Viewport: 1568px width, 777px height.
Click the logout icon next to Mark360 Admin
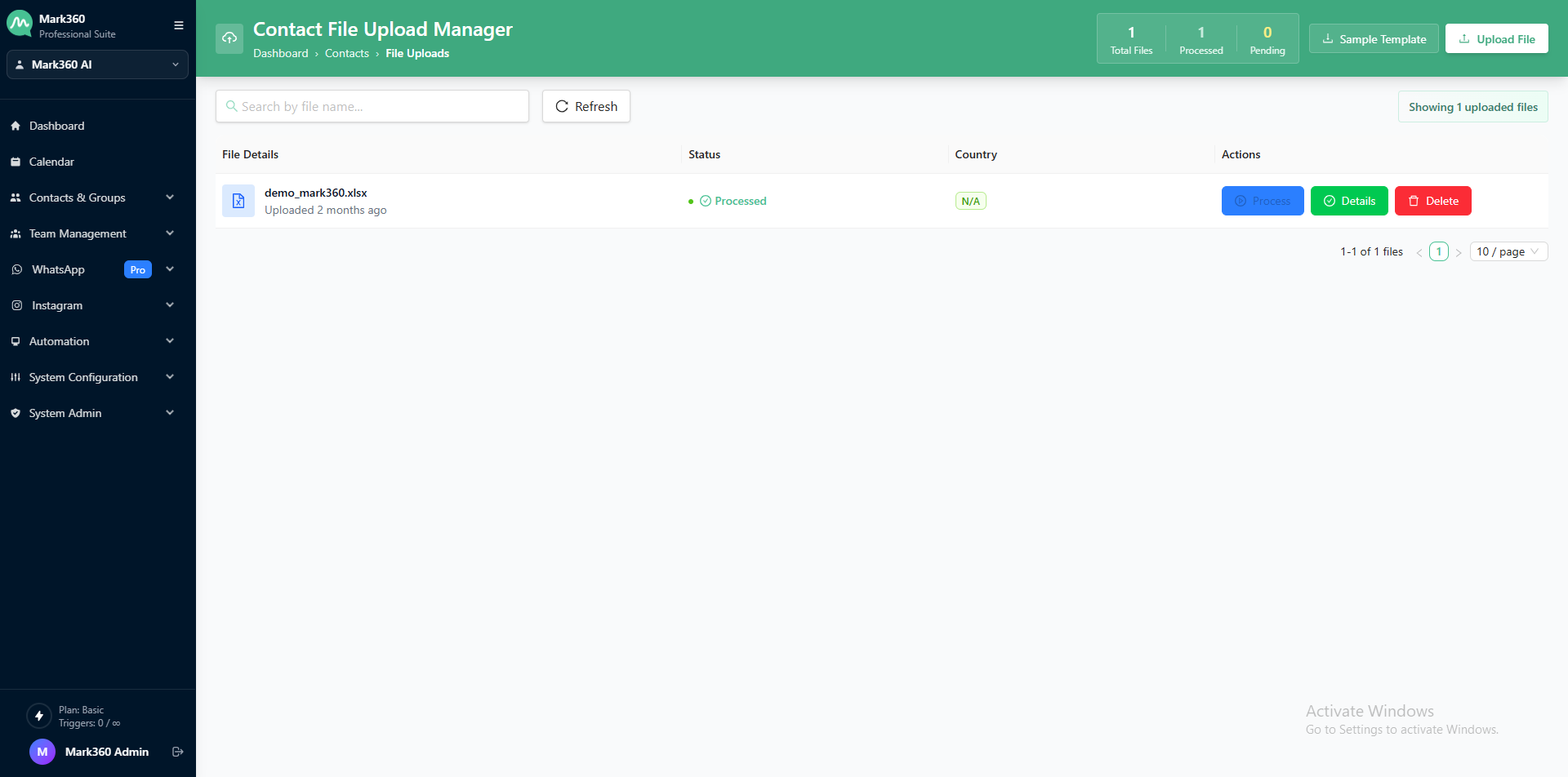[178, 752]
